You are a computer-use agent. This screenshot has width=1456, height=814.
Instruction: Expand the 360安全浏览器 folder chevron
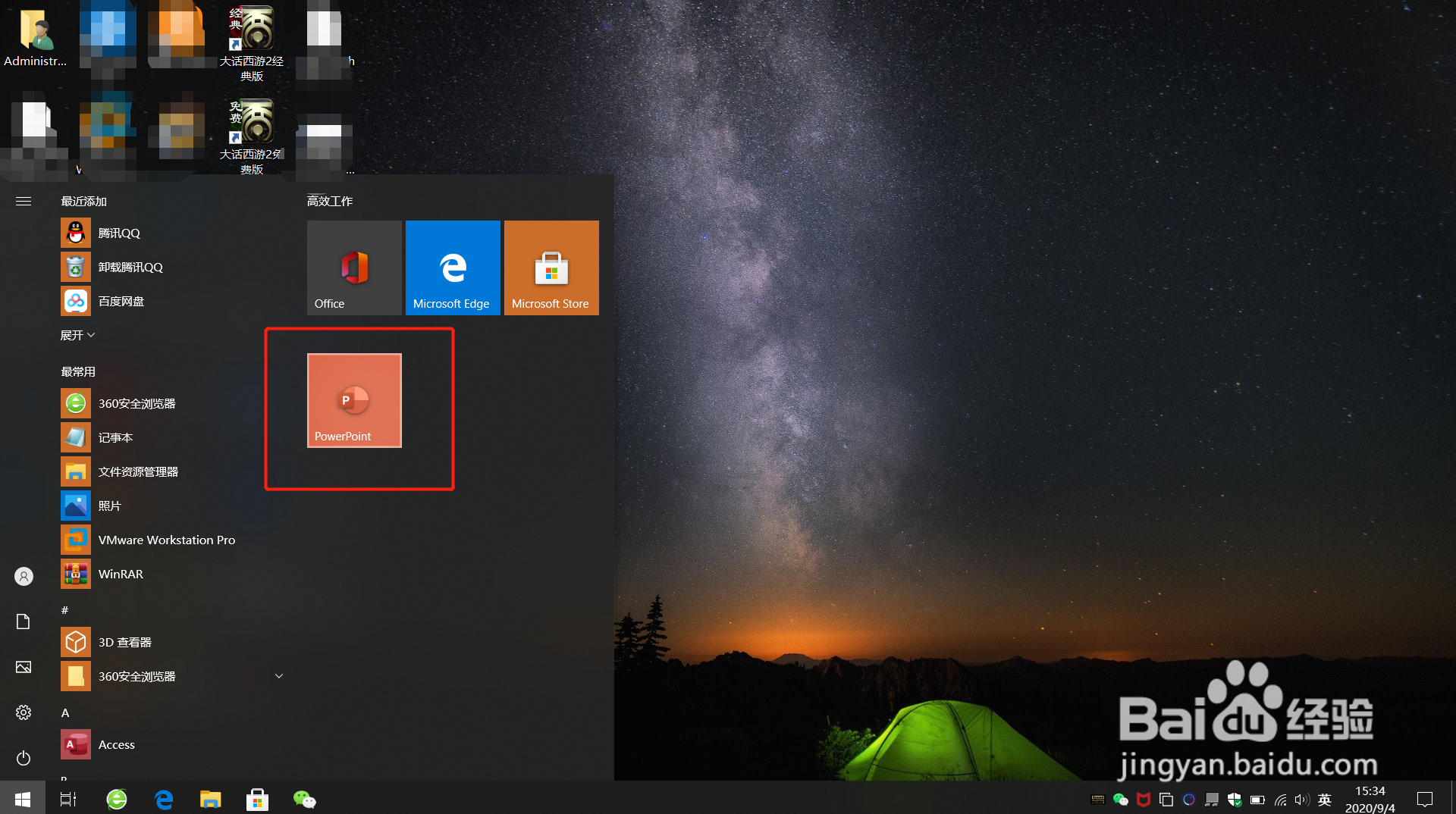pyautogui.click(x=279, y=676)
